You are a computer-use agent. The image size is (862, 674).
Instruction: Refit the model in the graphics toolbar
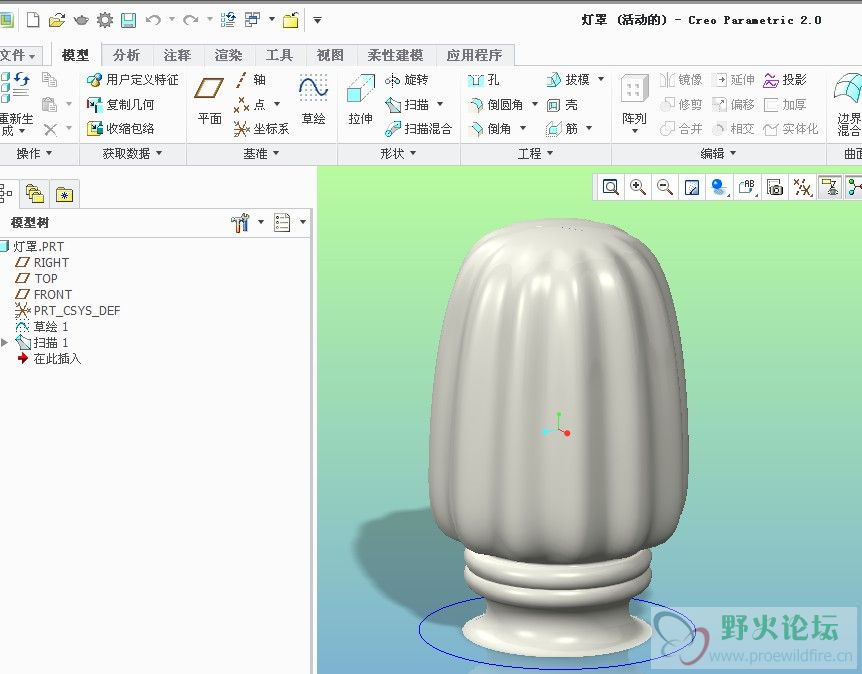(610, 187)
